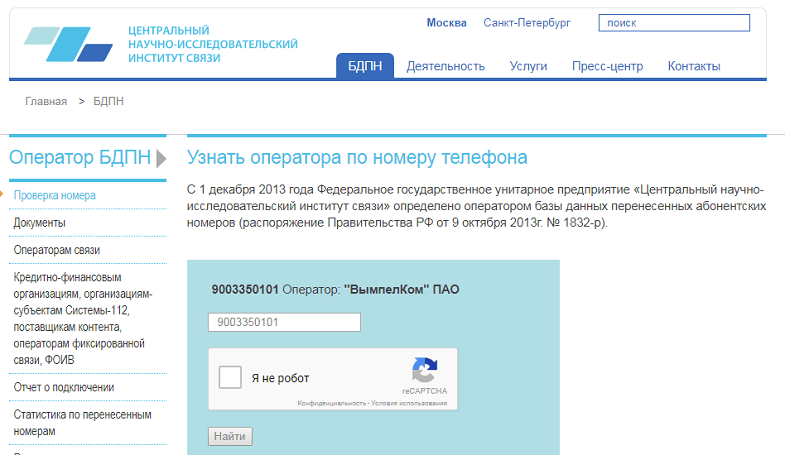The height and width of the screenshot is (455, 785).
Task: Click heading Узнать оператора по номеру телефона
Action: [357, 158]
